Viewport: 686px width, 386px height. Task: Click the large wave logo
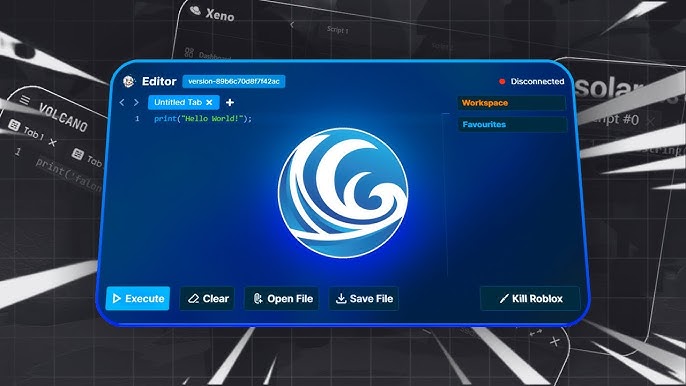point(343,193)
